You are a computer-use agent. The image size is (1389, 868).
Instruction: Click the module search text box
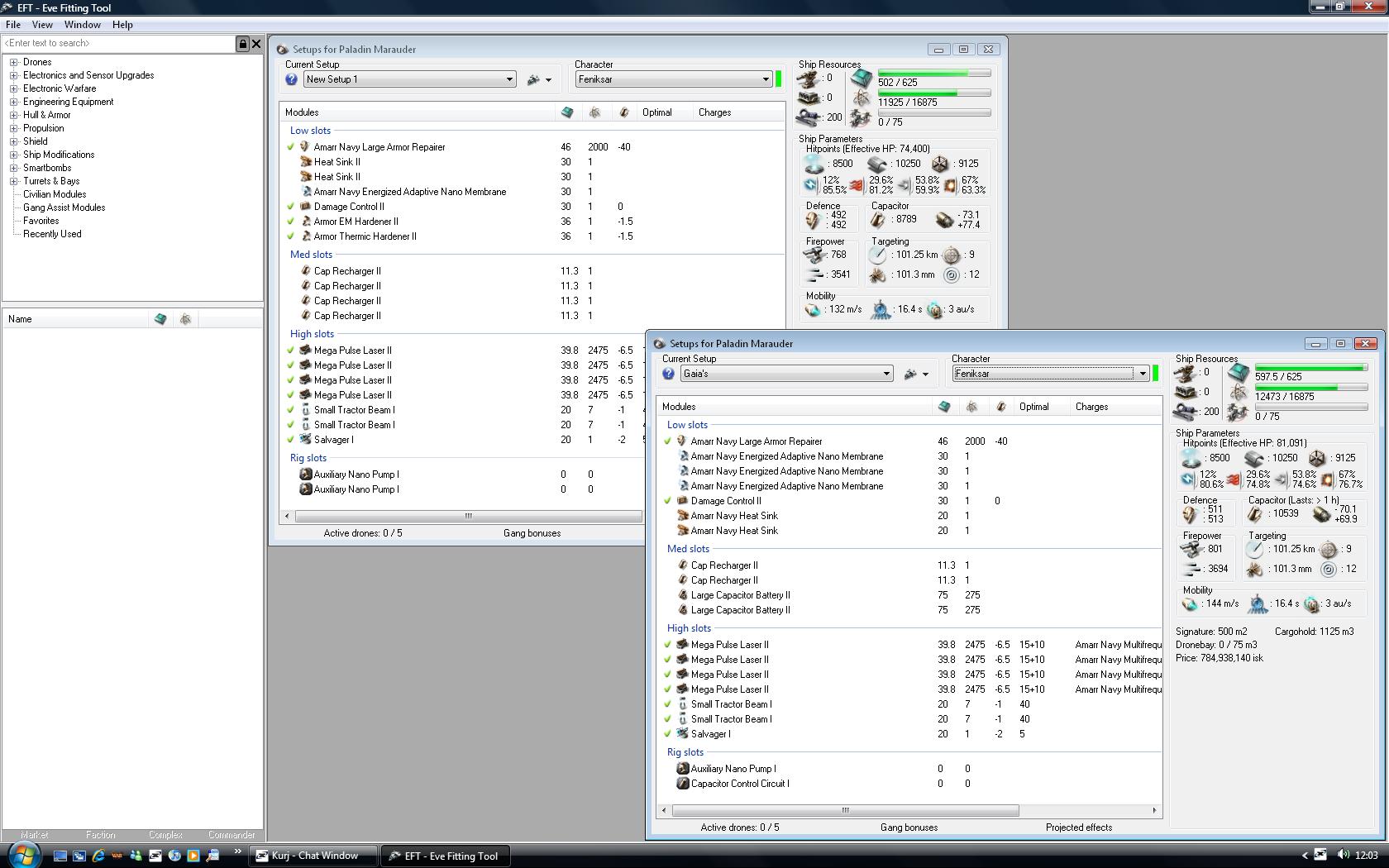[x=118, y=43]
